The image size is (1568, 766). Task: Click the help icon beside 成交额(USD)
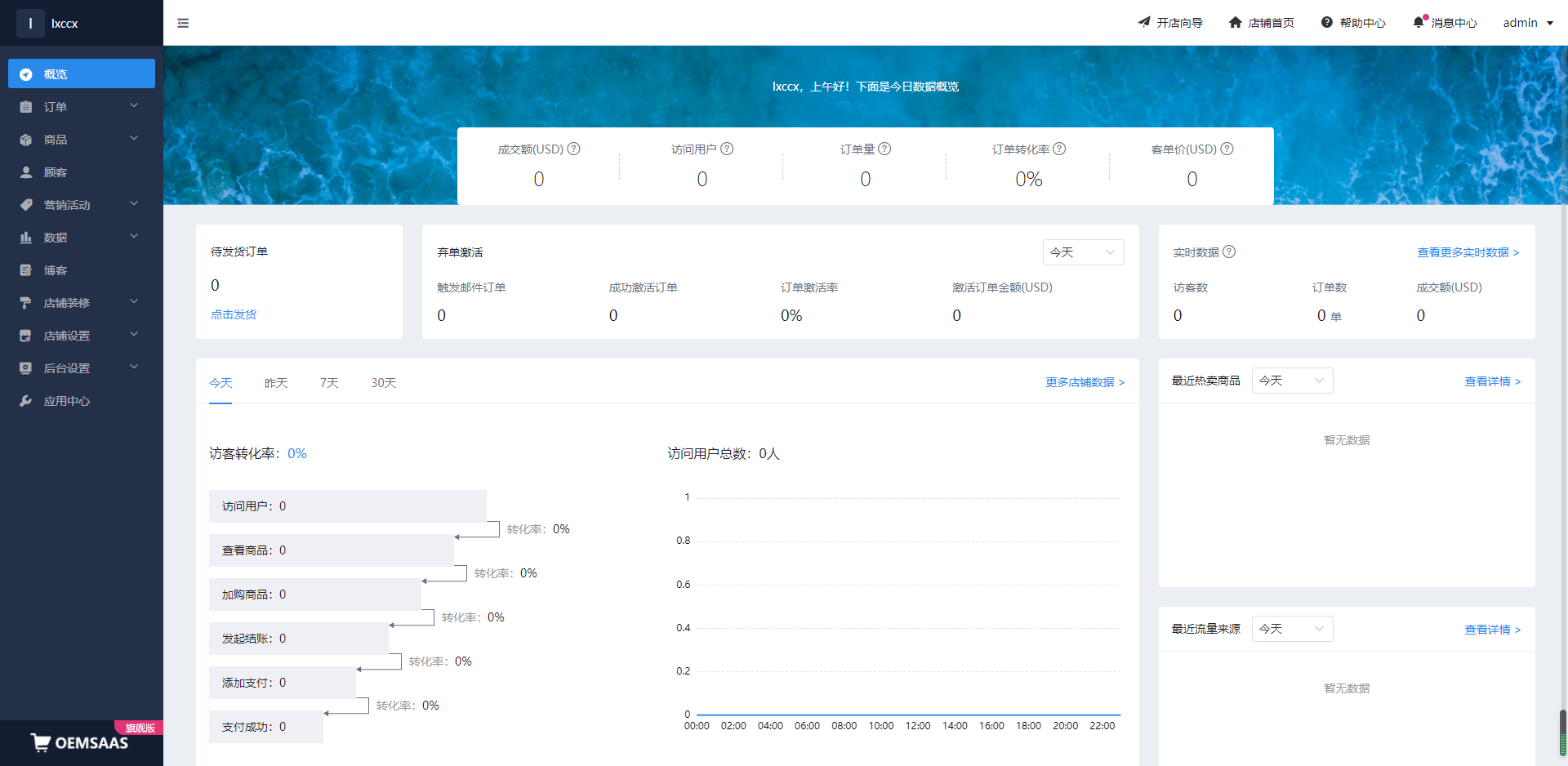[574, 149]
